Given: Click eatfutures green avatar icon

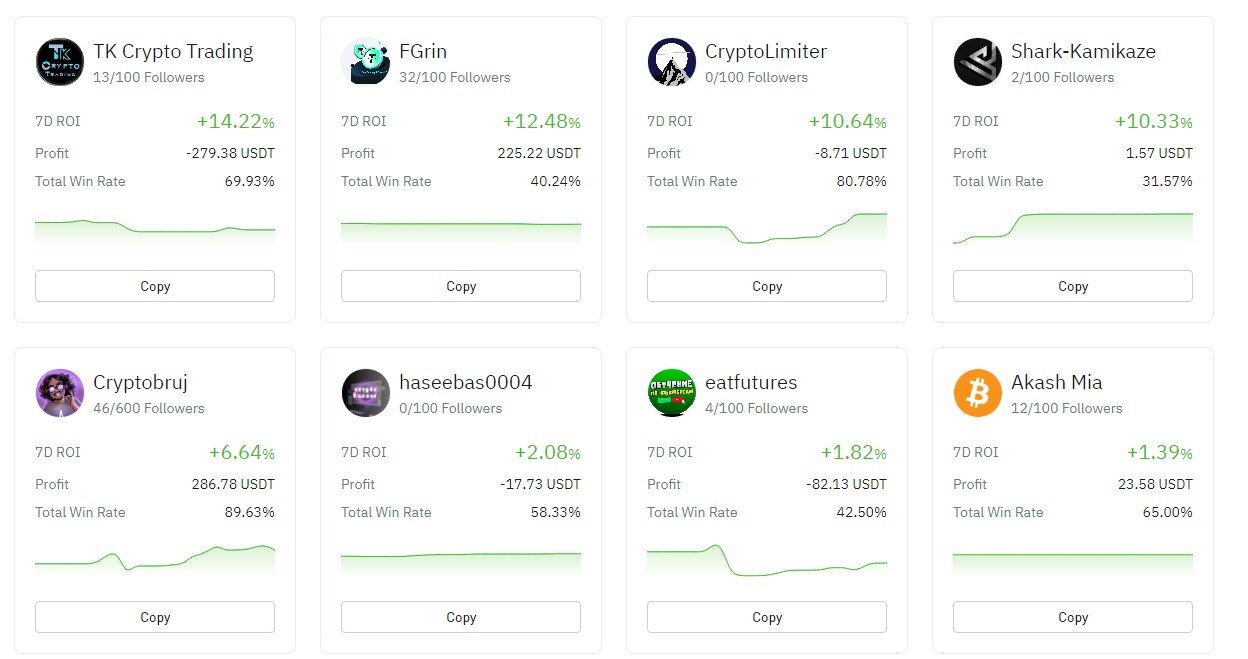Looking at the screenshot, I should [x=671, y=393].
